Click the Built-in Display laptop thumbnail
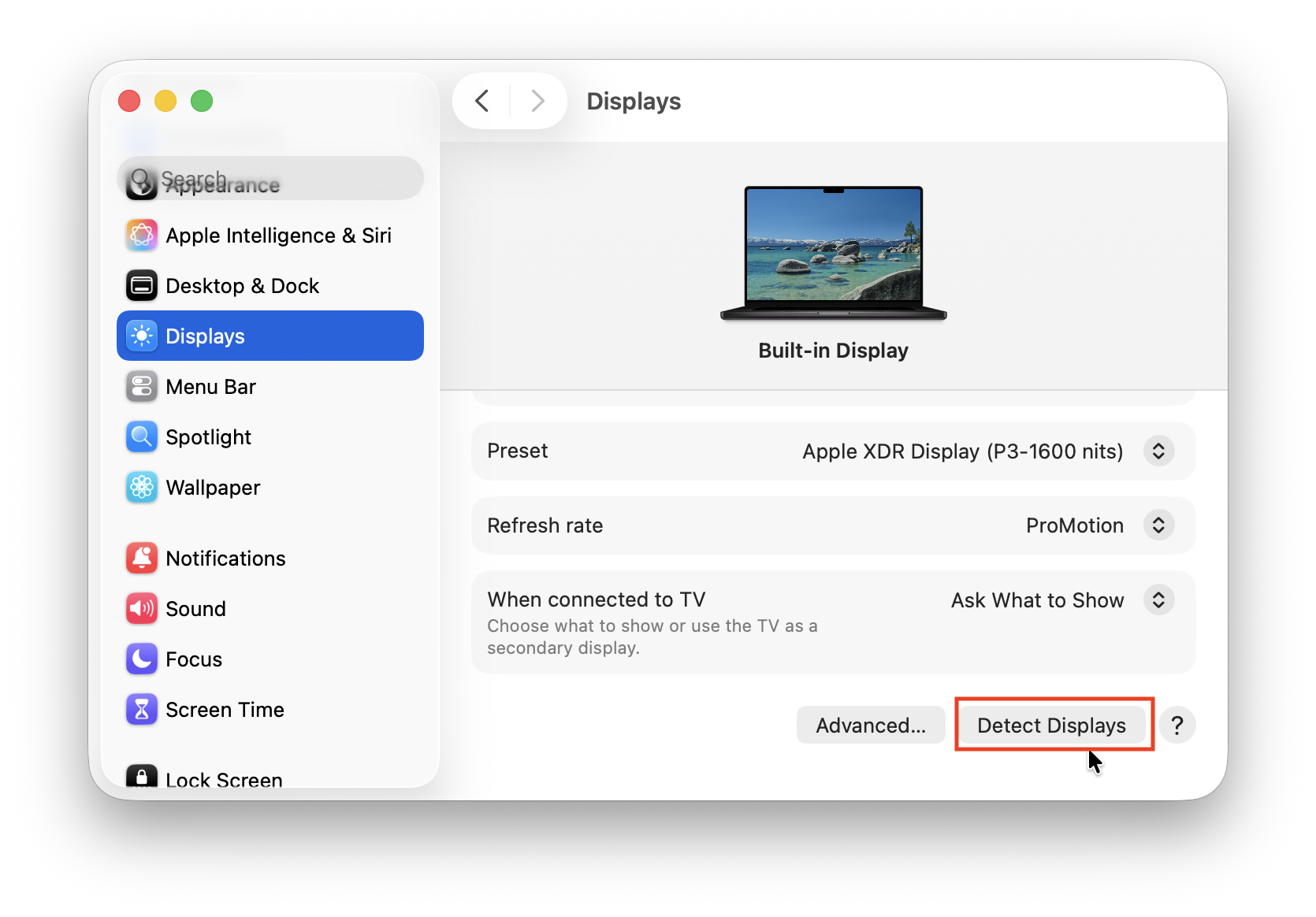 coord(833,252)
